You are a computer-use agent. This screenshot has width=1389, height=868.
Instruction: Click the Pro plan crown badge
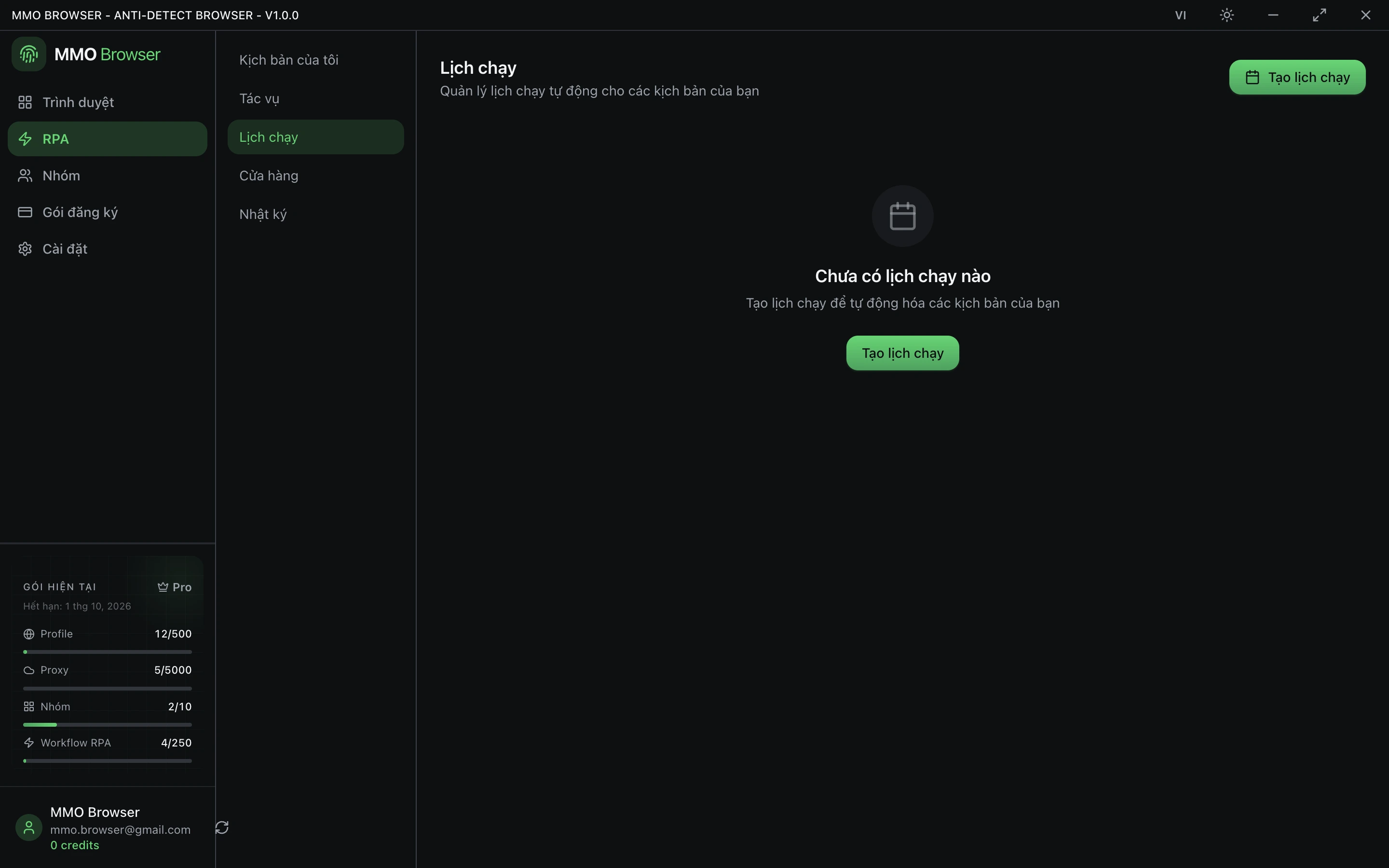(x=175, y=587)
